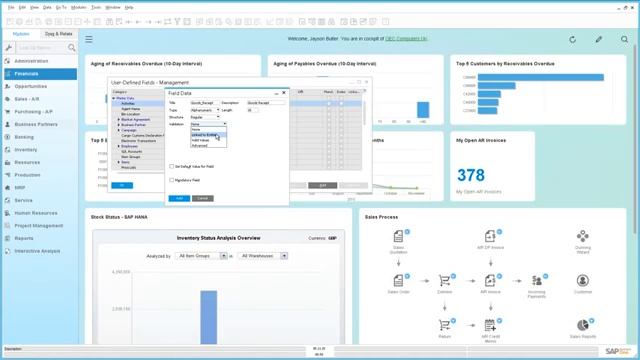Image resolution: width=640 pixels, height=360 pixels.
Task: Choose Valid Values in Validation list
Action: point(208,140)
